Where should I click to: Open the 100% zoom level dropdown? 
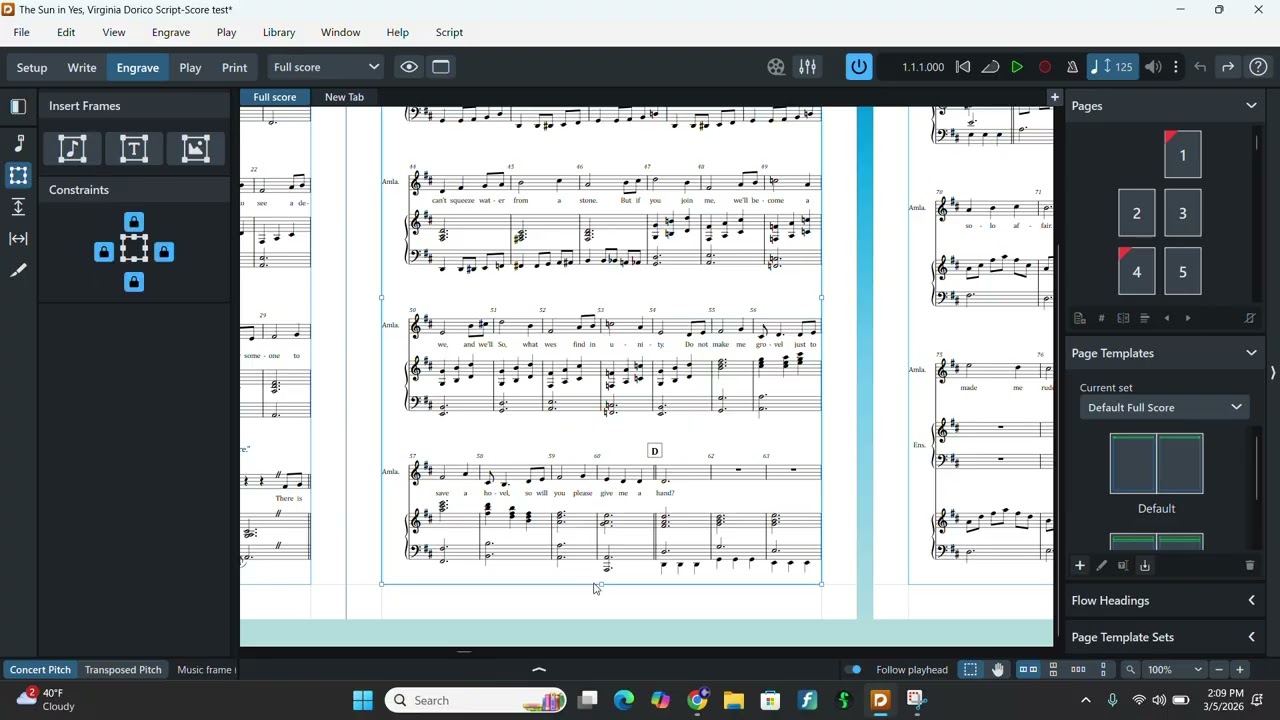(1174, 670)
